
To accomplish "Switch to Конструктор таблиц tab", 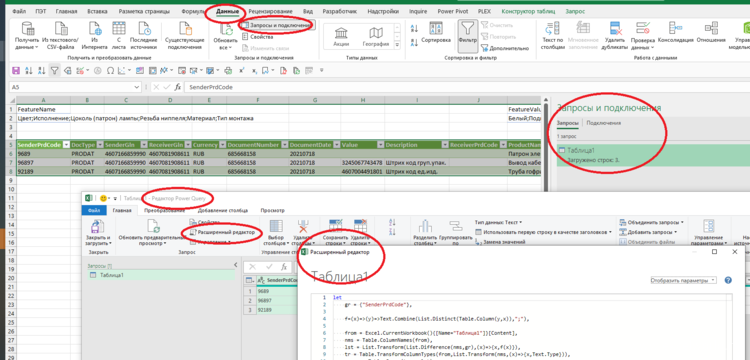I will point(528,11).
